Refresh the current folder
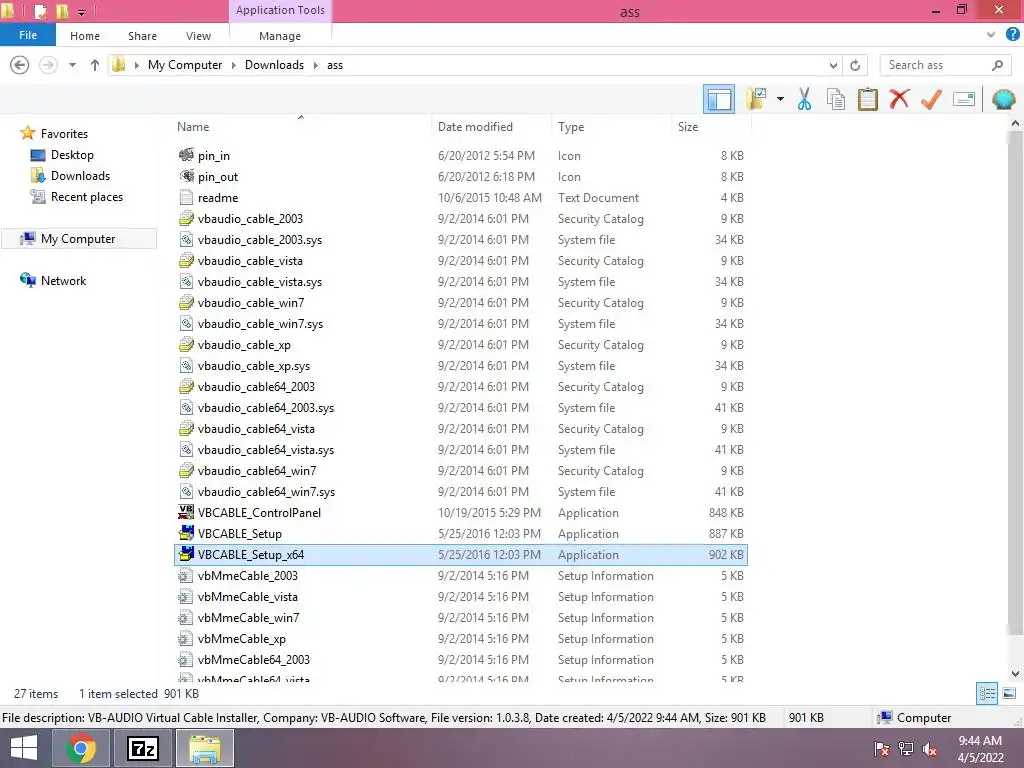 point(855,65)
